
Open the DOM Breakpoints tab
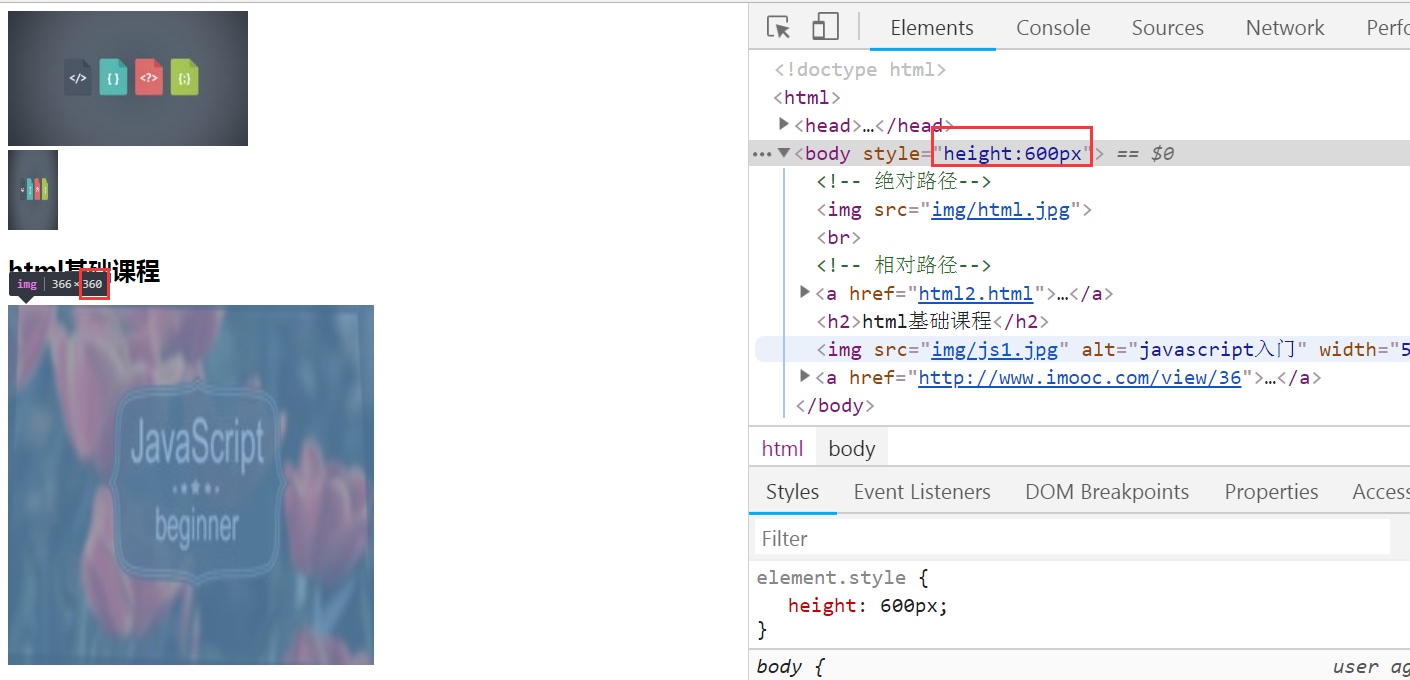(x=1107, y=492)
